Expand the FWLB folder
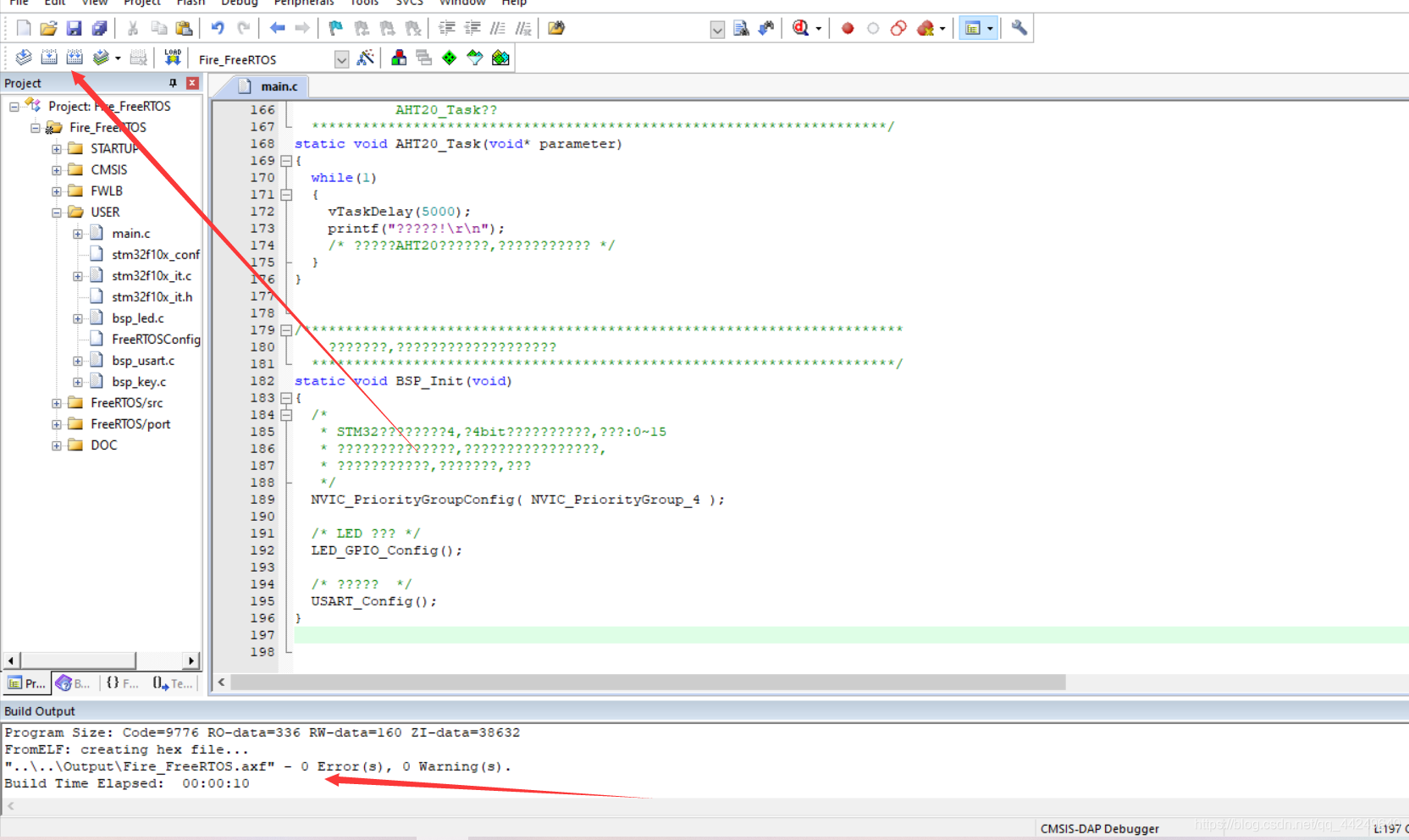The height and width of the screenshot is (840, 1409). click(57, 191)
